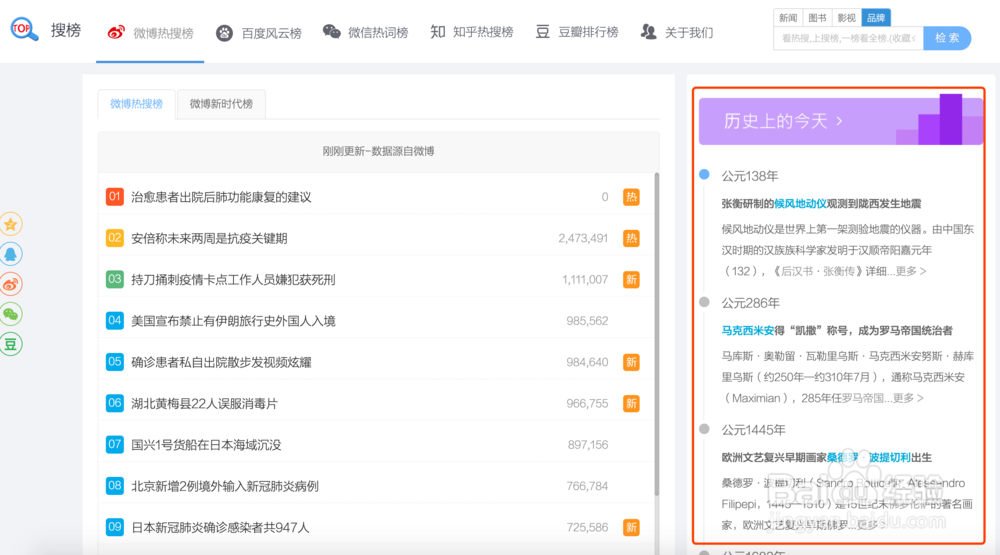Click the star favorite icon in left sidebar
1000x555 pixels.
pyautogui.click(x=10, y=224)
